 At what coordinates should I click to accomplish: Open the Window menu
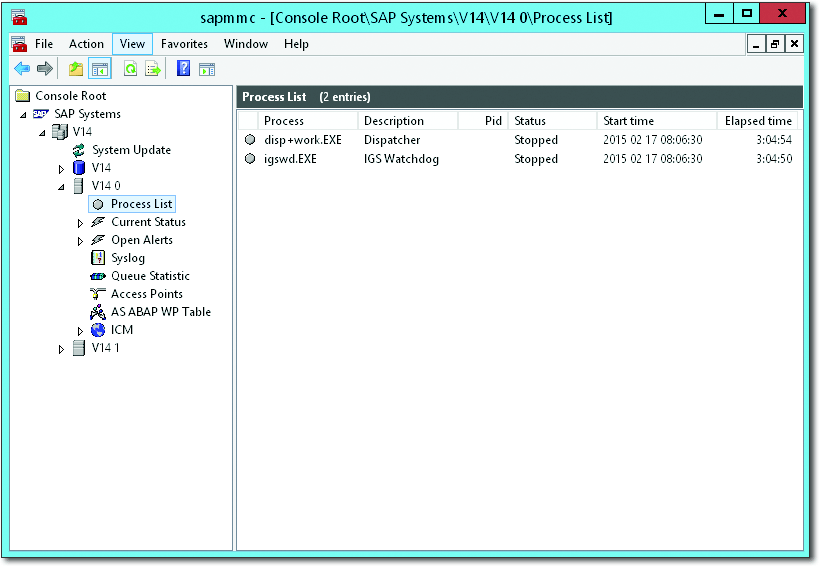pos(245,44)
